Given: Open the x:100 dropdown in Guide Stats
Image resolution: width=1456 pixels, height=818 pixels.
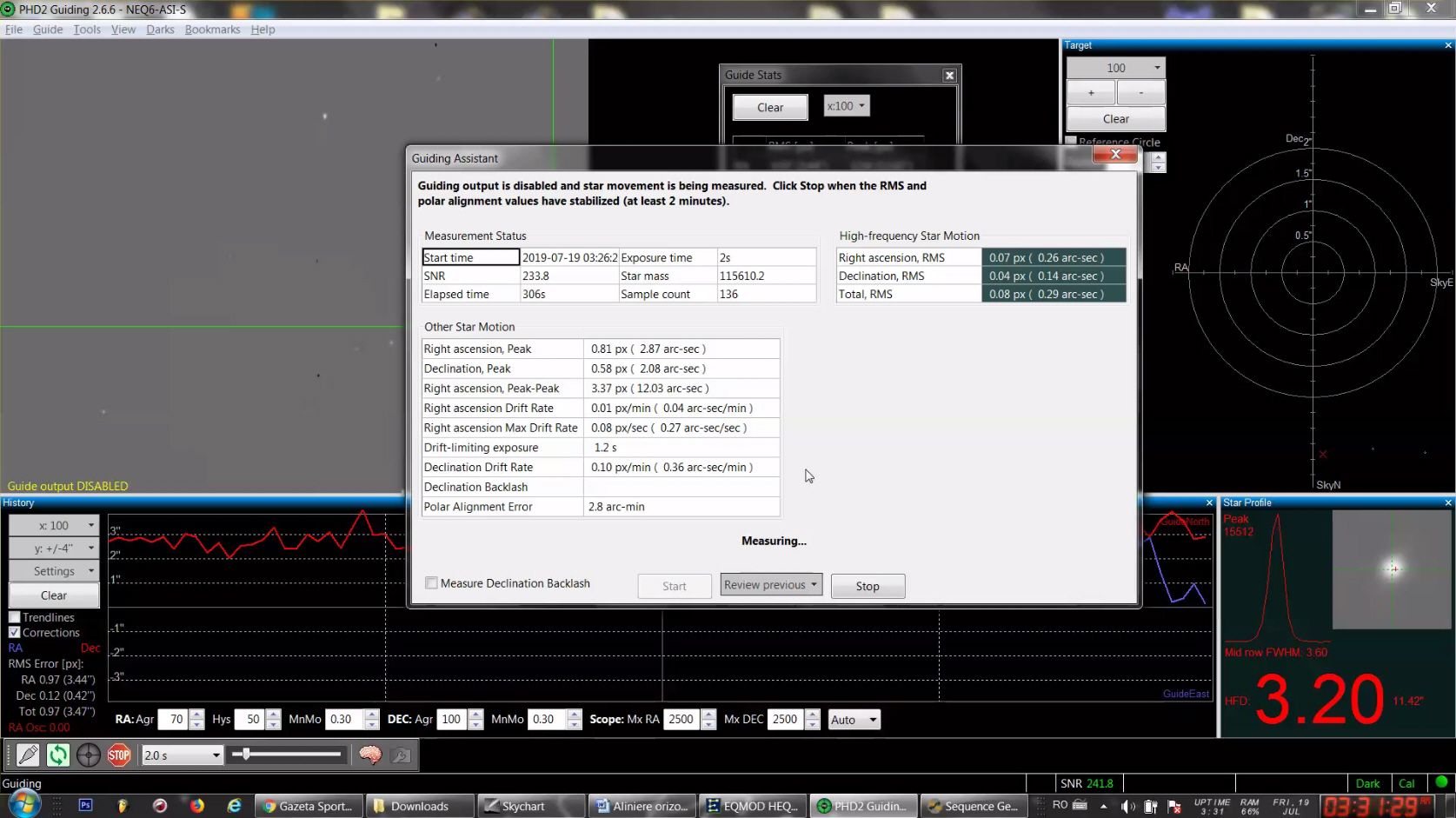Looking at the screenshot, I should pos(846,106).
